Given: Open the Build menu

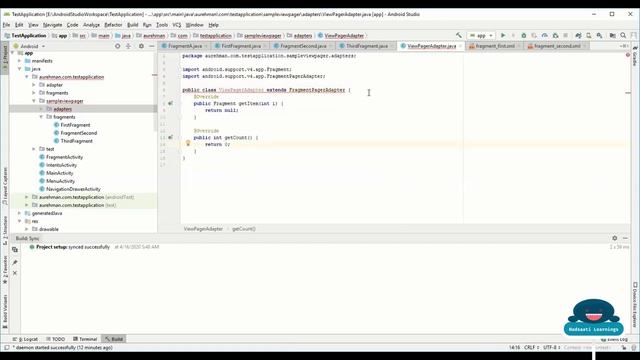Looking at the screenshot, I should tap(133, 25).
